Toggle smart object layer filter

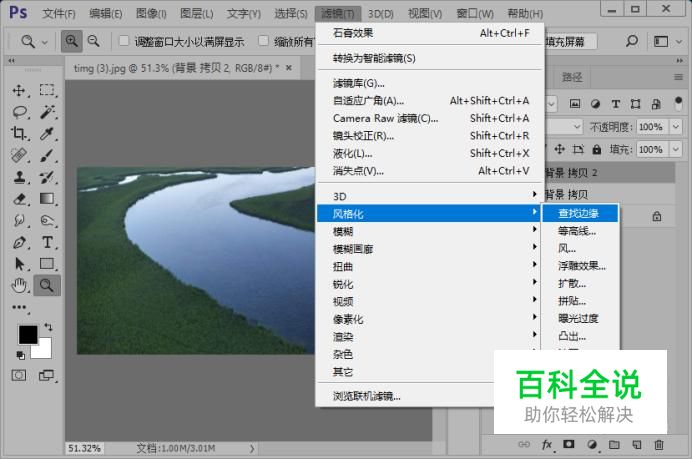pos(656,104)
